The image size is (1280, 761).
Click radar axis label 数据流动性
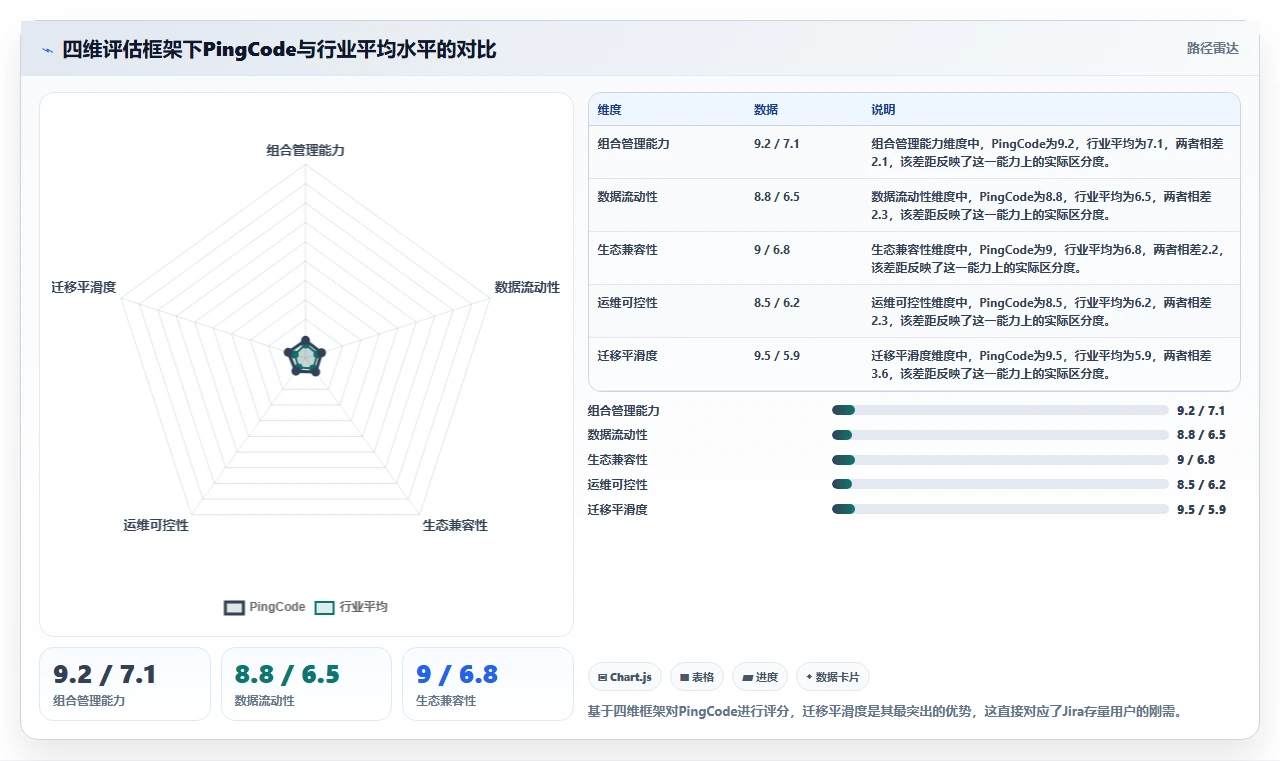point(527,287)
